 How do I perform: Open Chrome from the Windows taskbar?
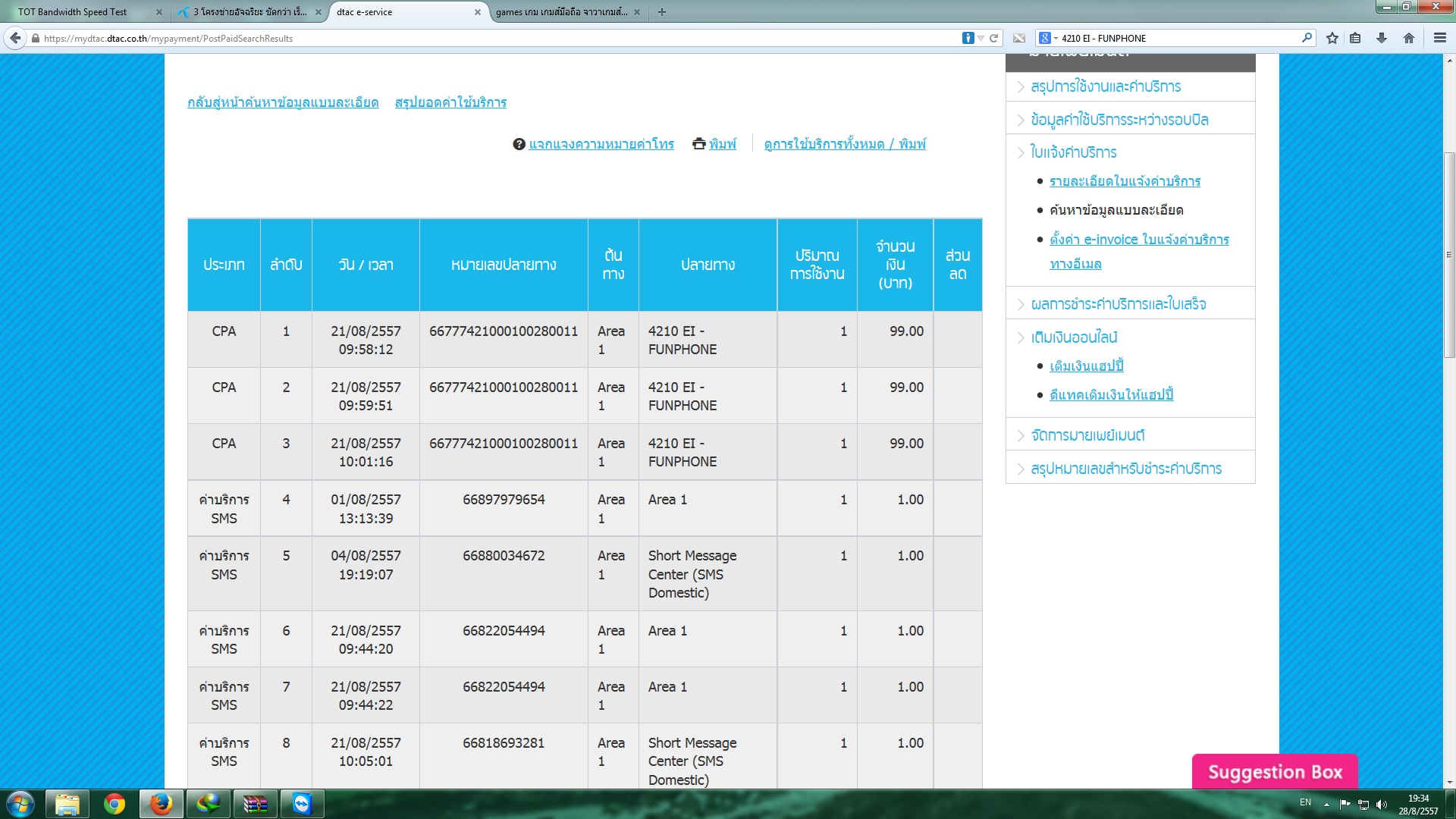[115, 804]
